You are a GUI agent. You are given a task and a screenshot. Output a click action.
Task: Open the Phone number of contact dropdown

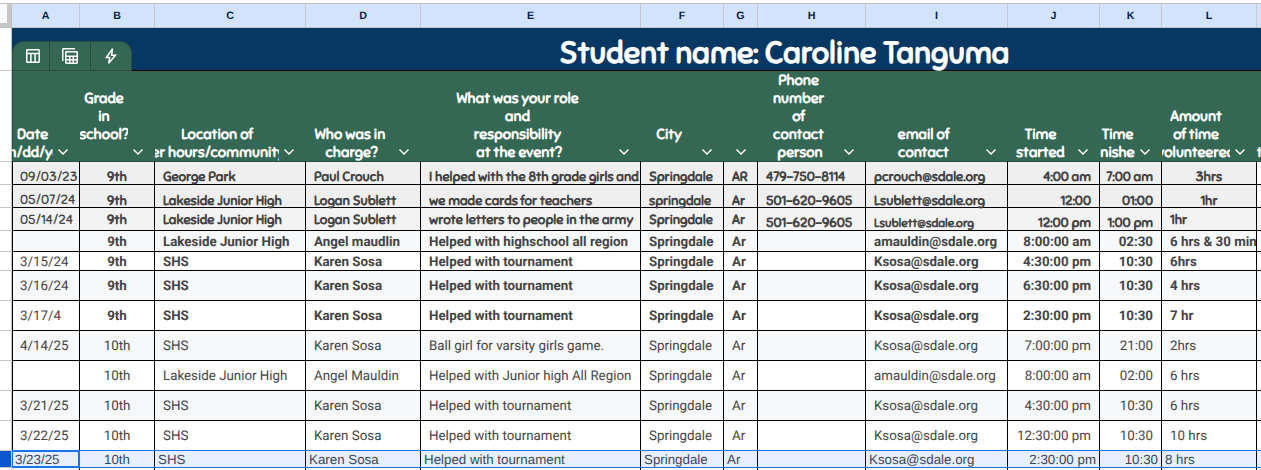click(849, 152)
